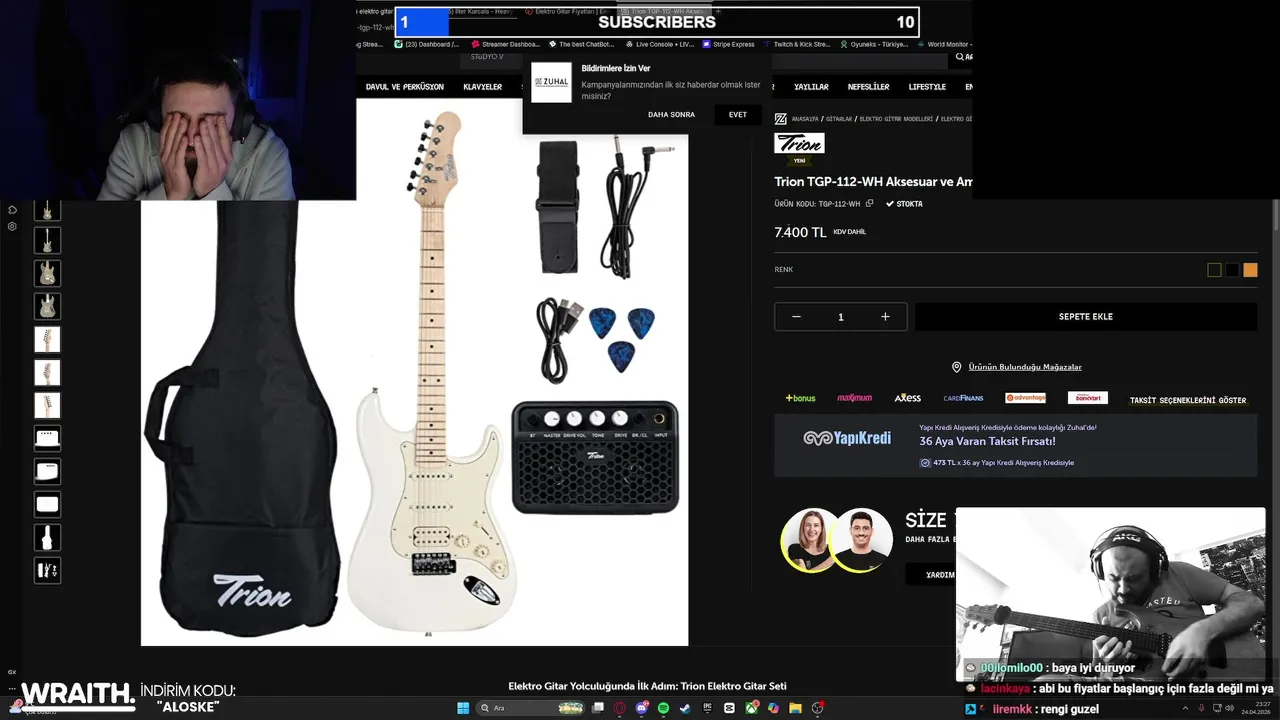Select the first guitar body close-up thumbnail

47,274
